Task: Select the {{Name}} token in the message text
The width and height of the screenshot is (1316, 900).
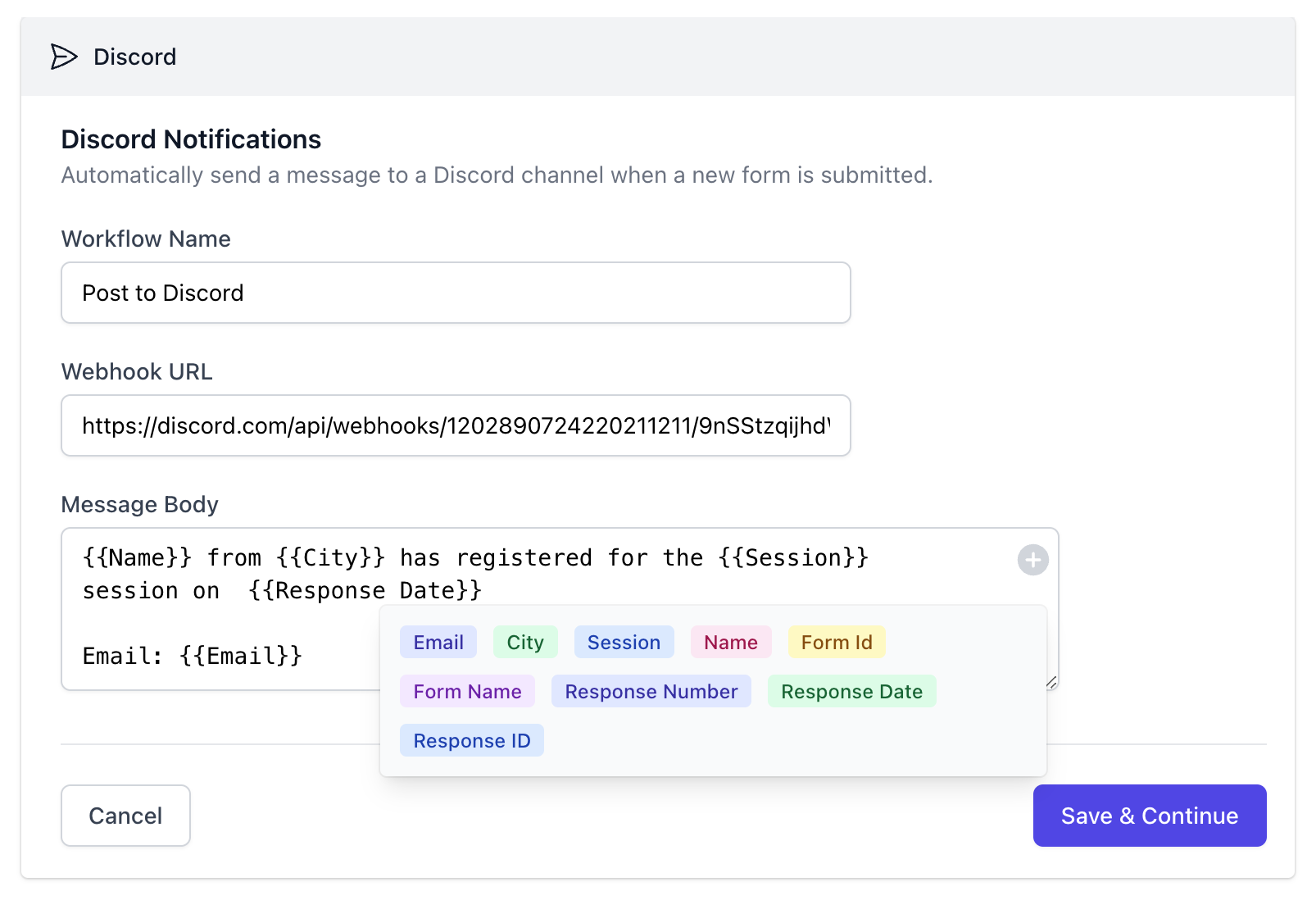Action: tap(137, 557)
